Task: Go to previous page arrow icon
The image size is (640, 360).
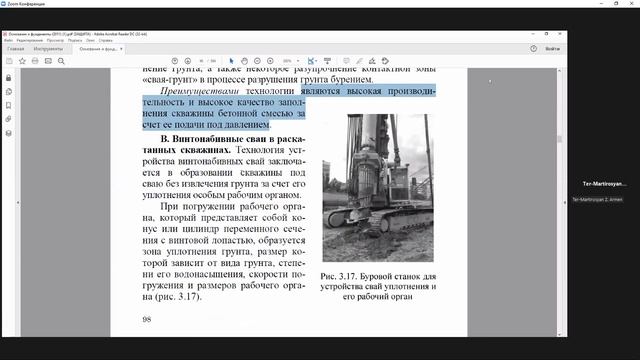Action: 175,61
